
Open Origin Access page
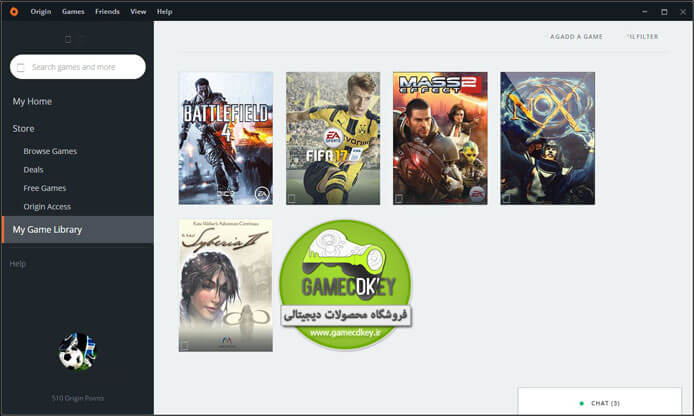click(x=47, y=207)
